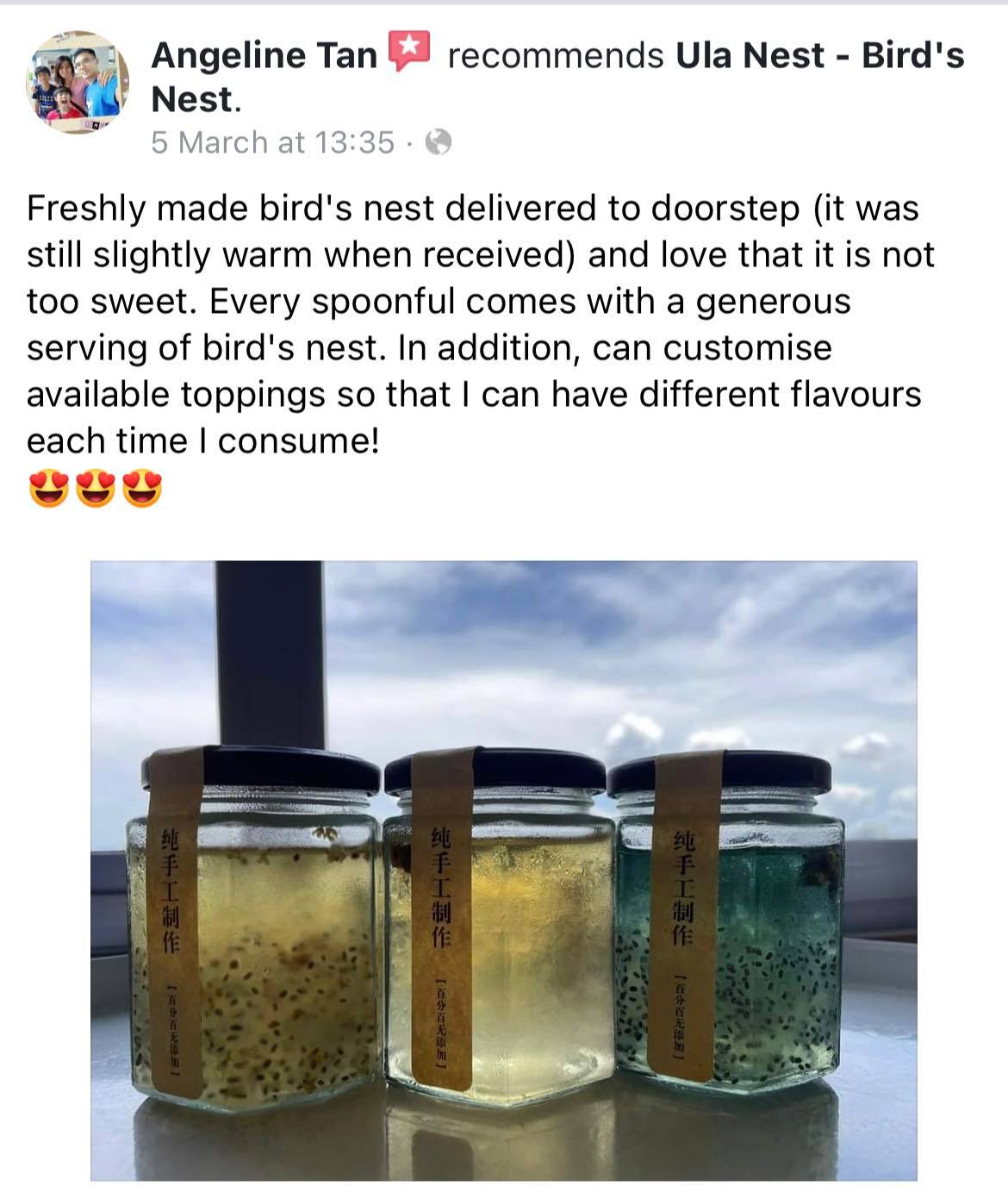Click the first heart-eyes emoji
Viewport: 1008px width, 1192px height.
(48, 489)
